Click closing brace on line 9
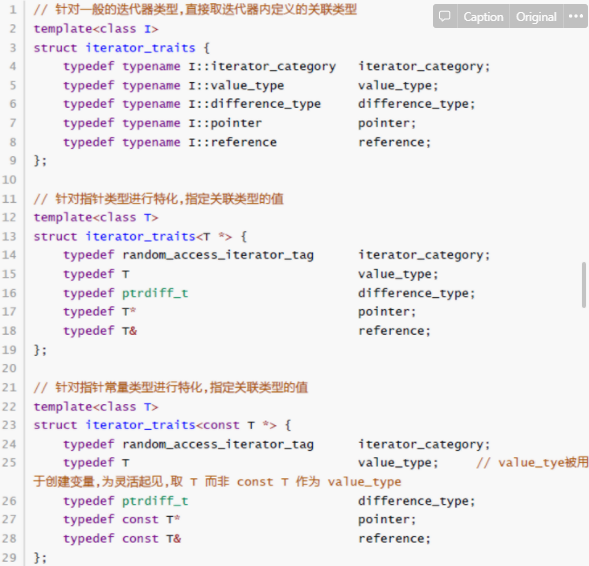The image size is (589, 566). (40, 161)
